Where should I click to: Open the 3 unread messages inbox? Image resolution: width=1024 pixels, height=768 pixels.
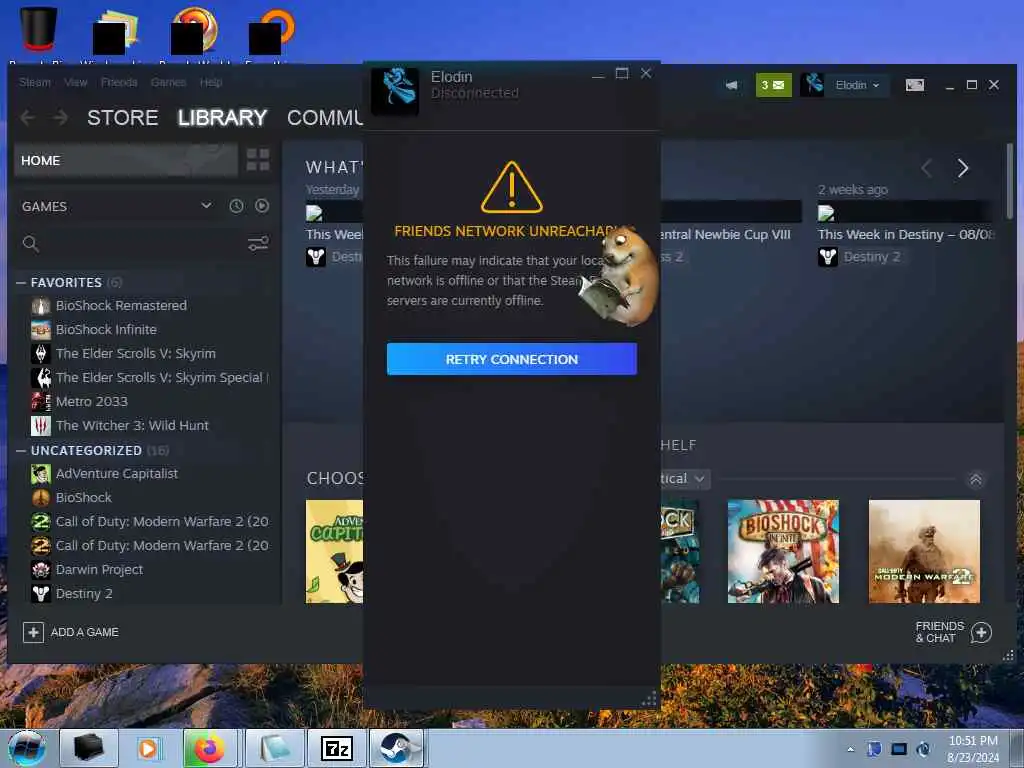(773, 85)
